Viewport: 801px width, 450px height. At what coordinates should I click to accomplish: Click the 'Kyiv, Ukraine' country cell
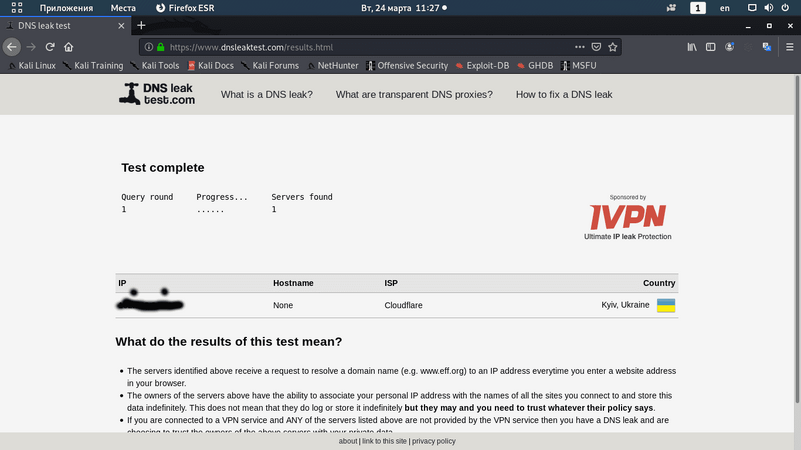(x=625, y=305)
